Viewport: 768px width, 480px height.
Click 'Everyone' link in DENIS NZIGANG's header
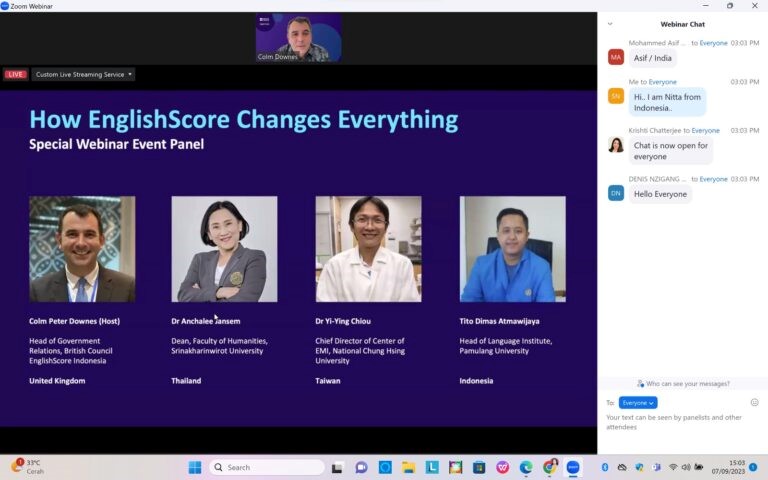713,179
